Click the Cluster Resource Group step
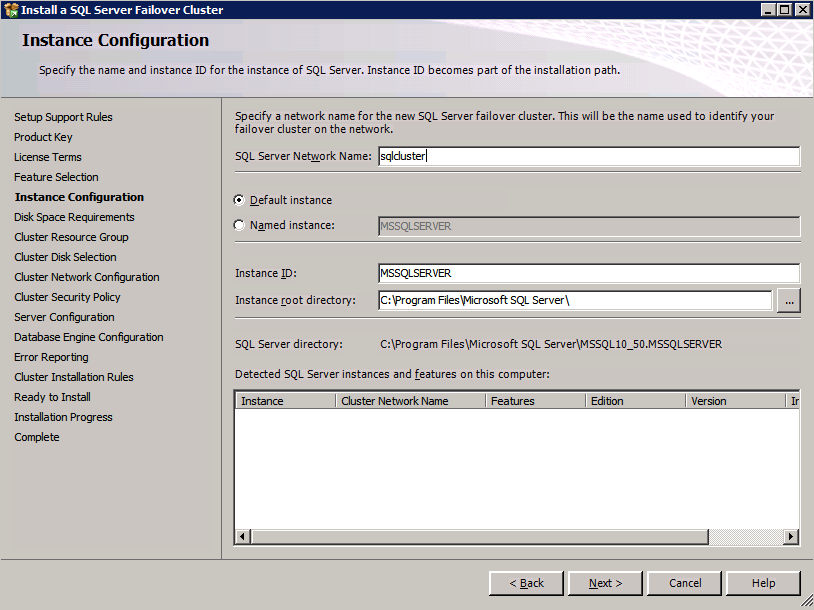 [71, 237]
